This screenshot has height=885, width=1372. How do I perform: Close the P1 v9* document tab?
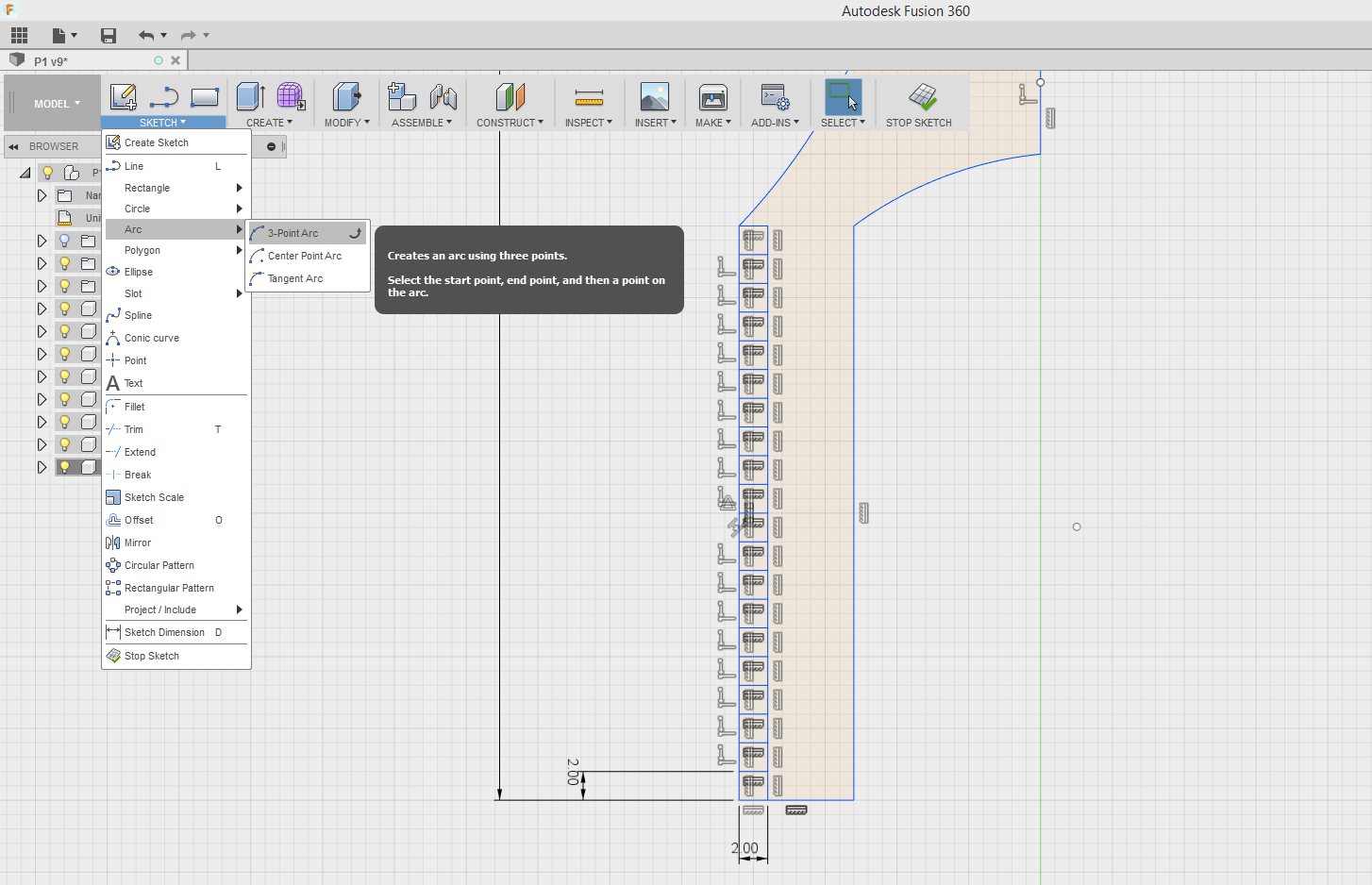point(176,60)
